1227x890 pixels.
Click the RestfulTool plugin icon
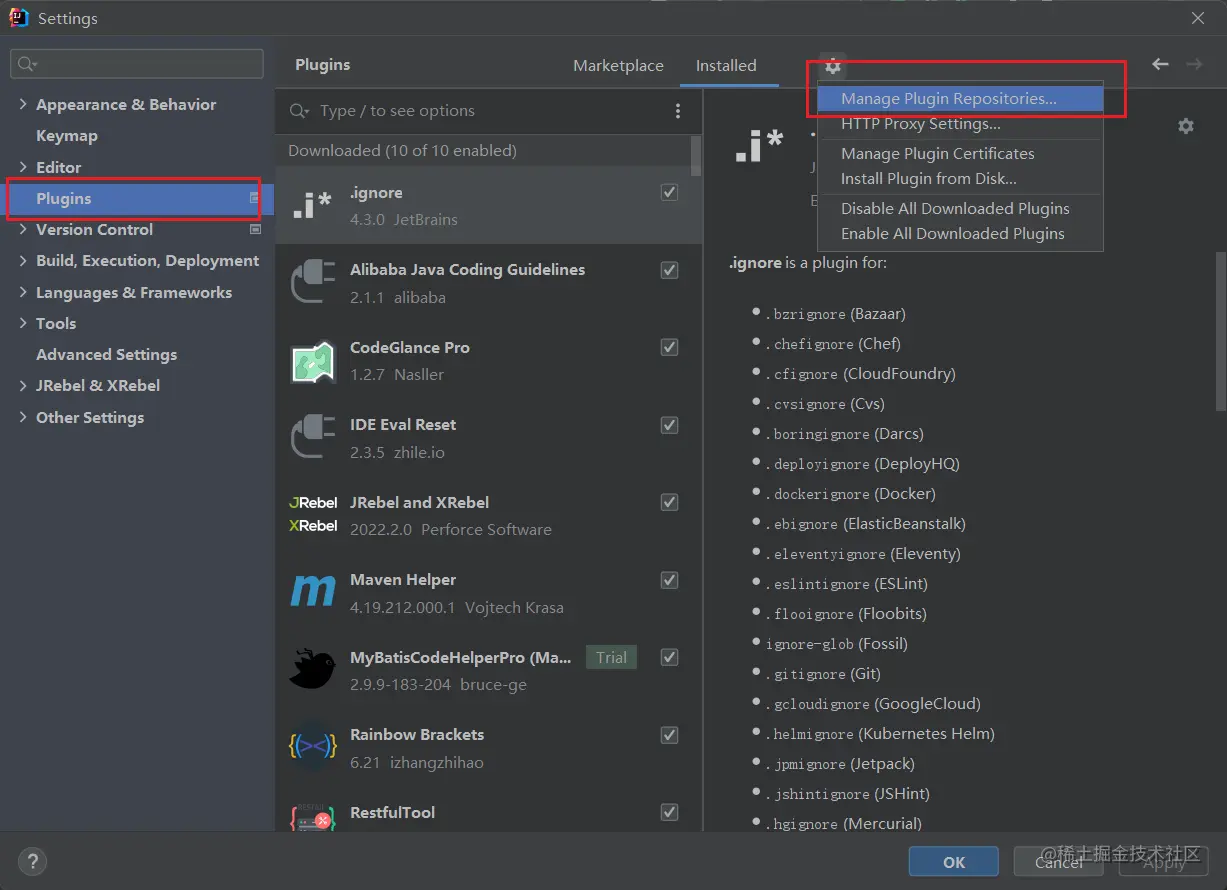[312, 818]
